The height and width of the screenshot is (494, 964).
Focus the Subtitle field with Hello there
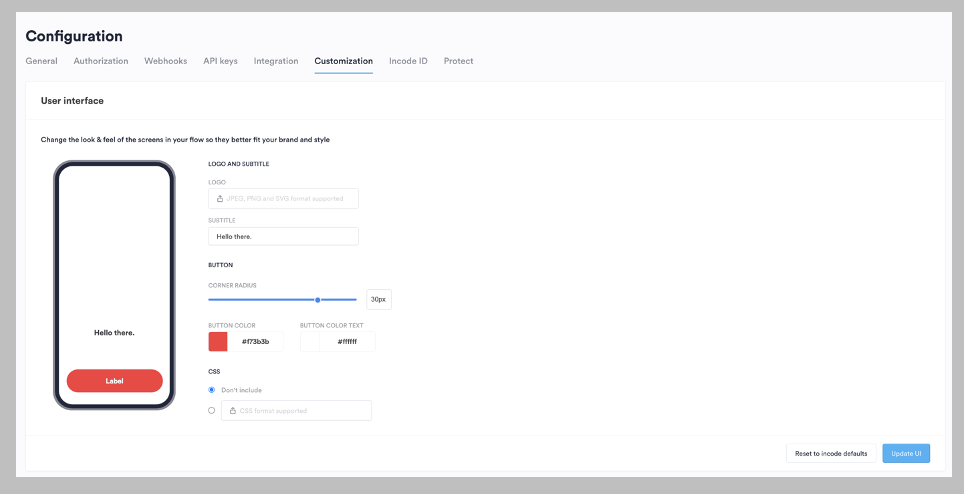coord(283,237)
